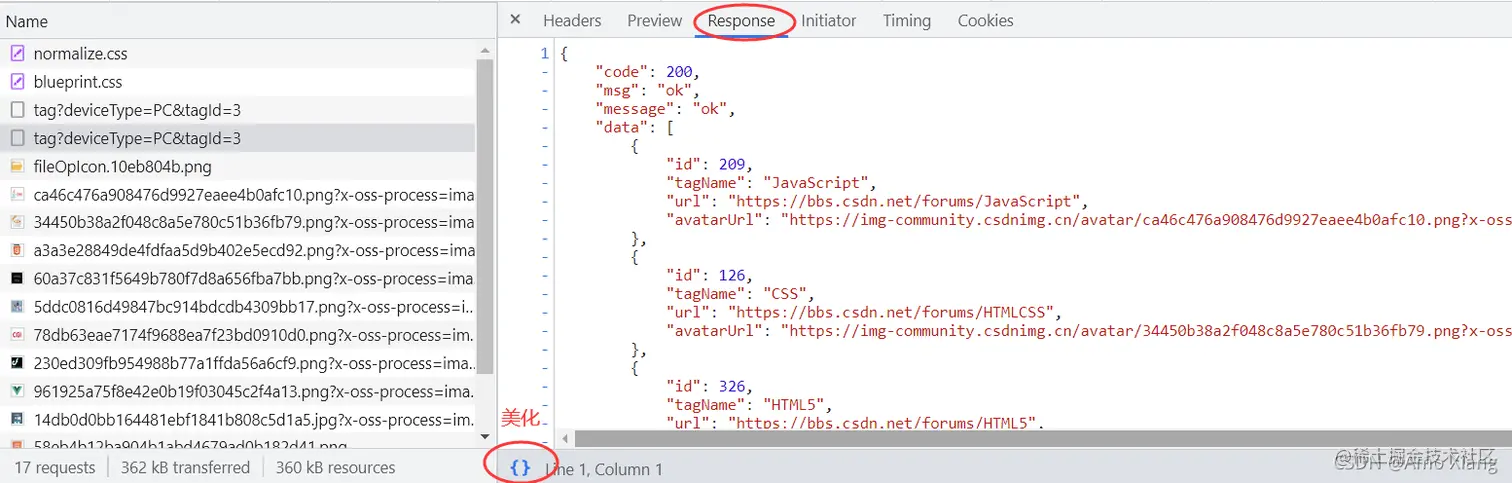
Task: Click the "362 kB transferred" status text
Action: point(185,467)
